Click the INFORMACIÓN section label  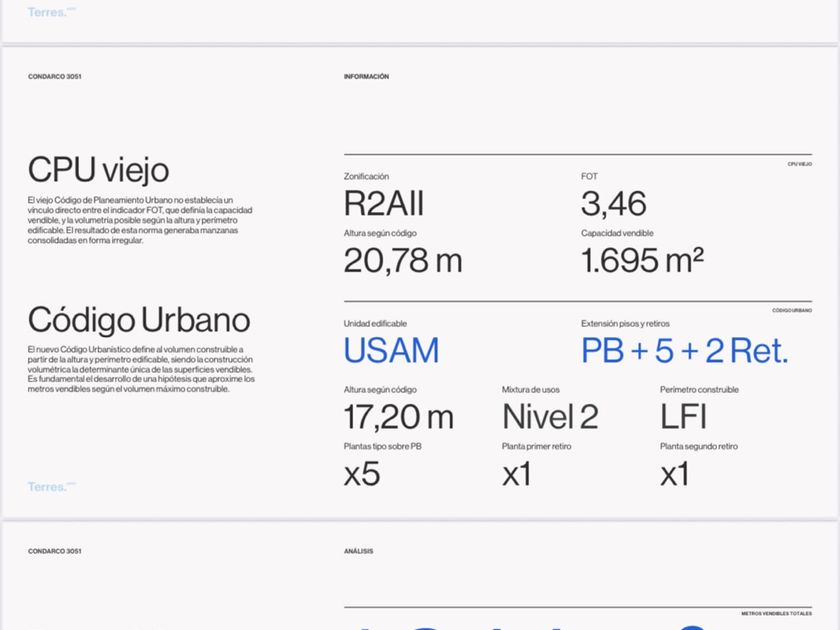[x=366, y=77]
